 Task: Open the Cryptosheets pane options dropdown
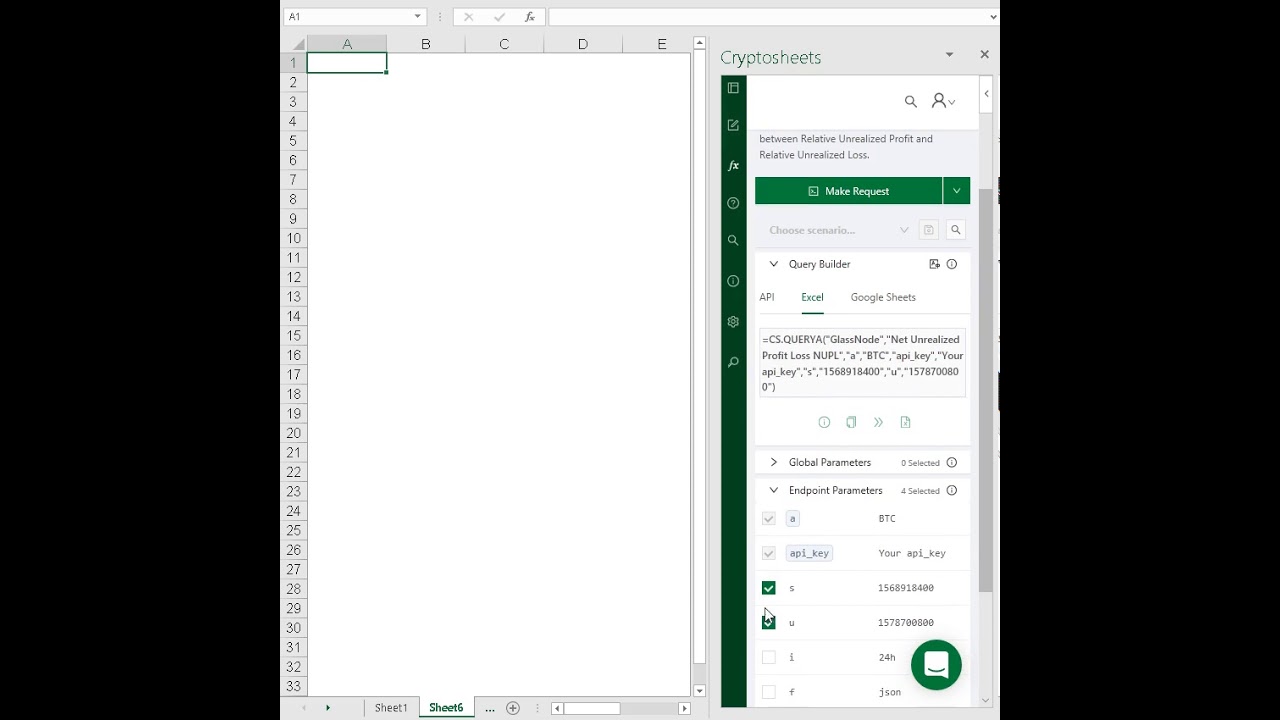(x=949, y=55)
